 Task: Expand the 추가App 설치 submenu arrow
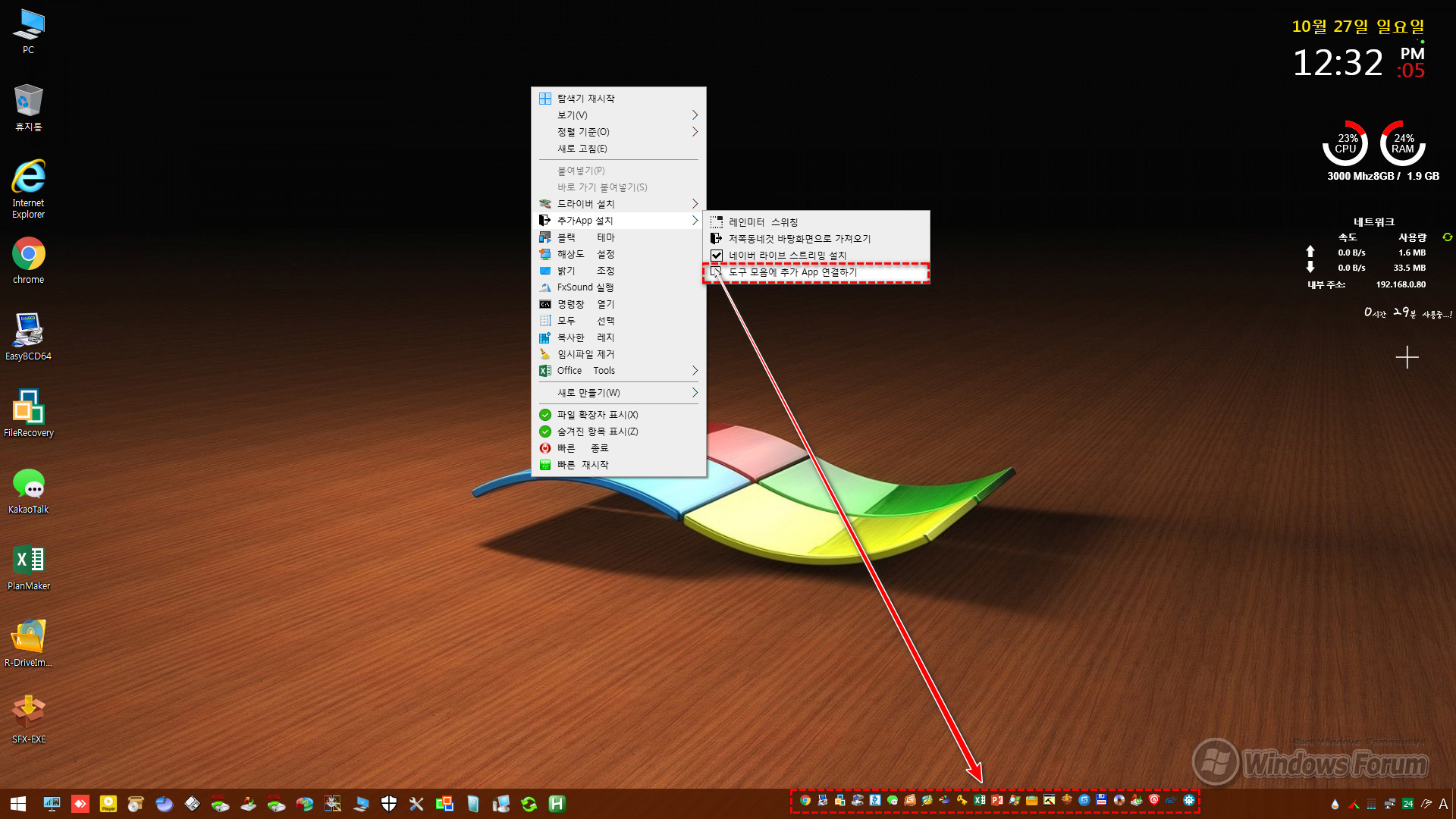point(695,221)
